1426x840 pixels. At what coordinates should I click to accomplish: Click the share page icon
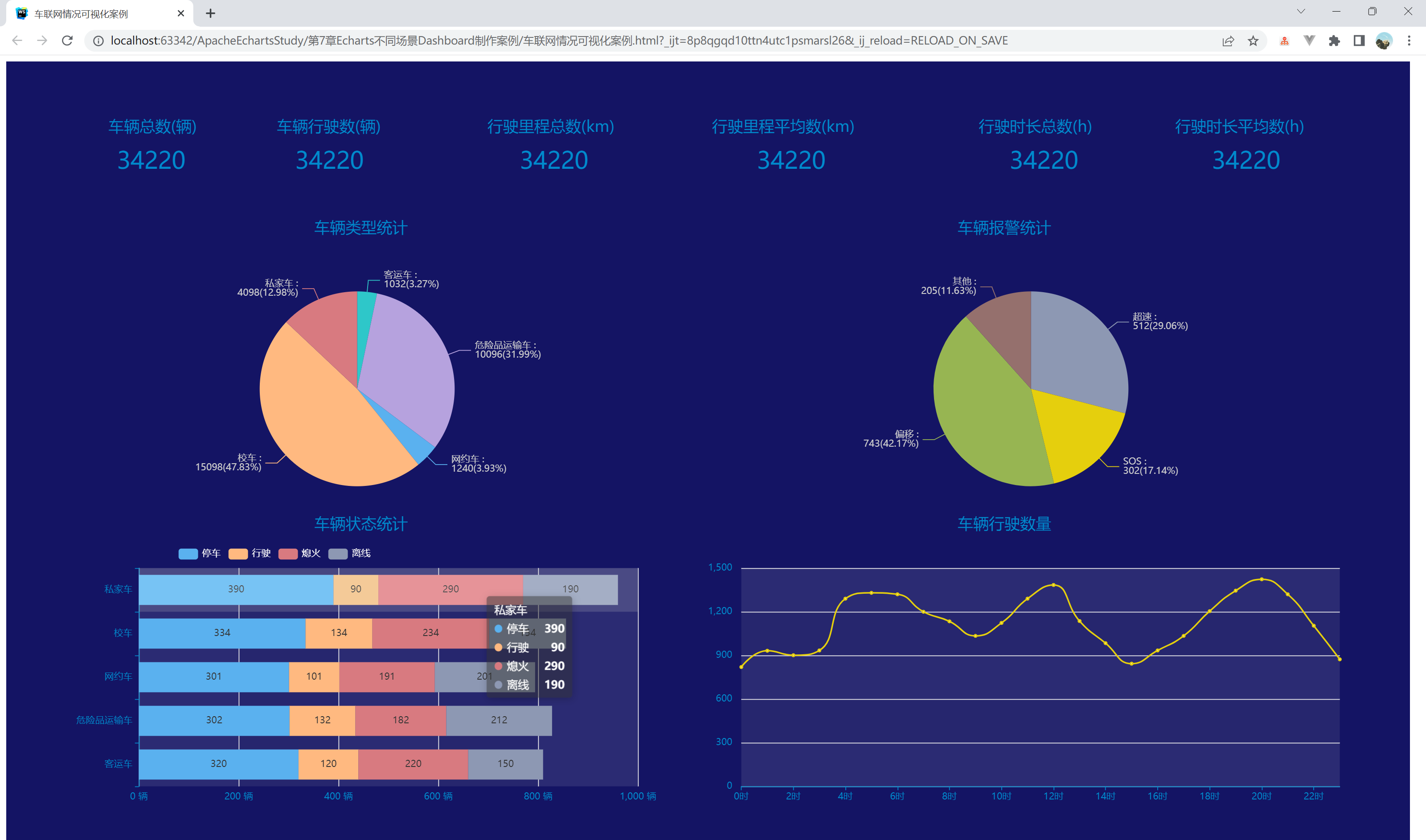tap(1228, 41)
